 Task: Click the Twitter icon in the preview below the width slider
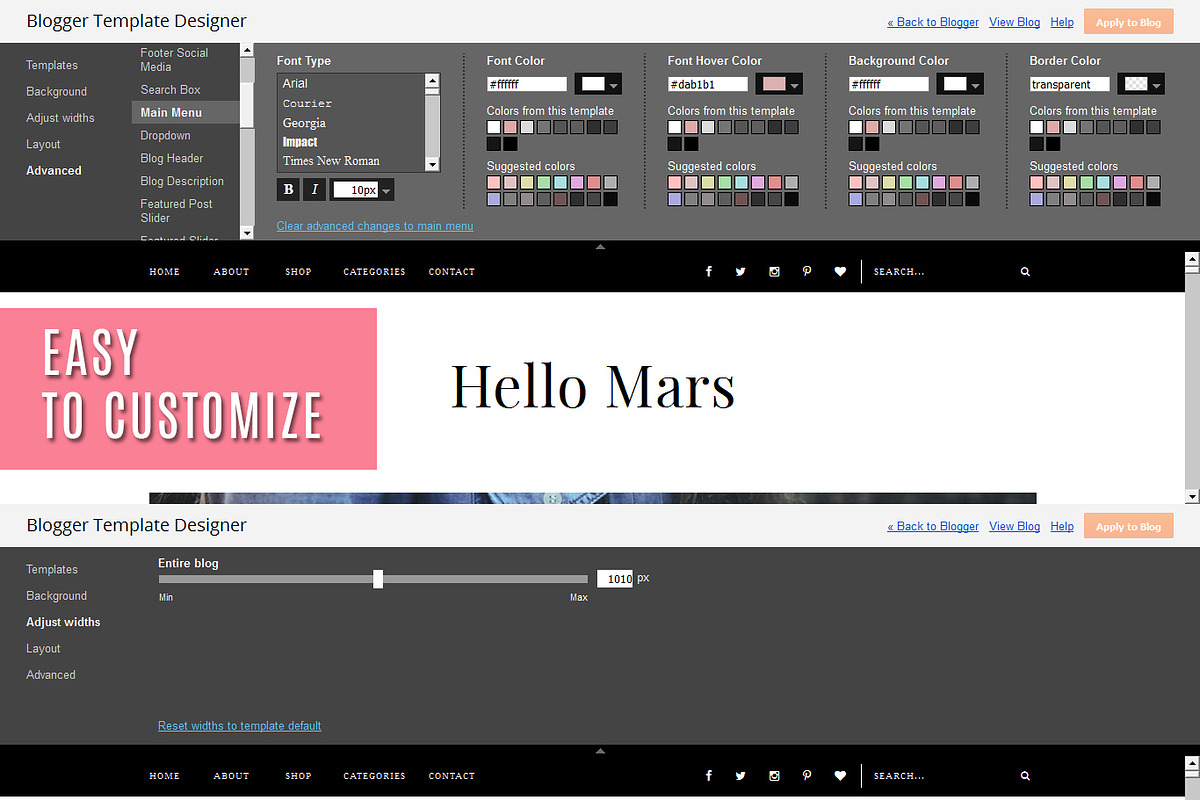click(740, 775)
